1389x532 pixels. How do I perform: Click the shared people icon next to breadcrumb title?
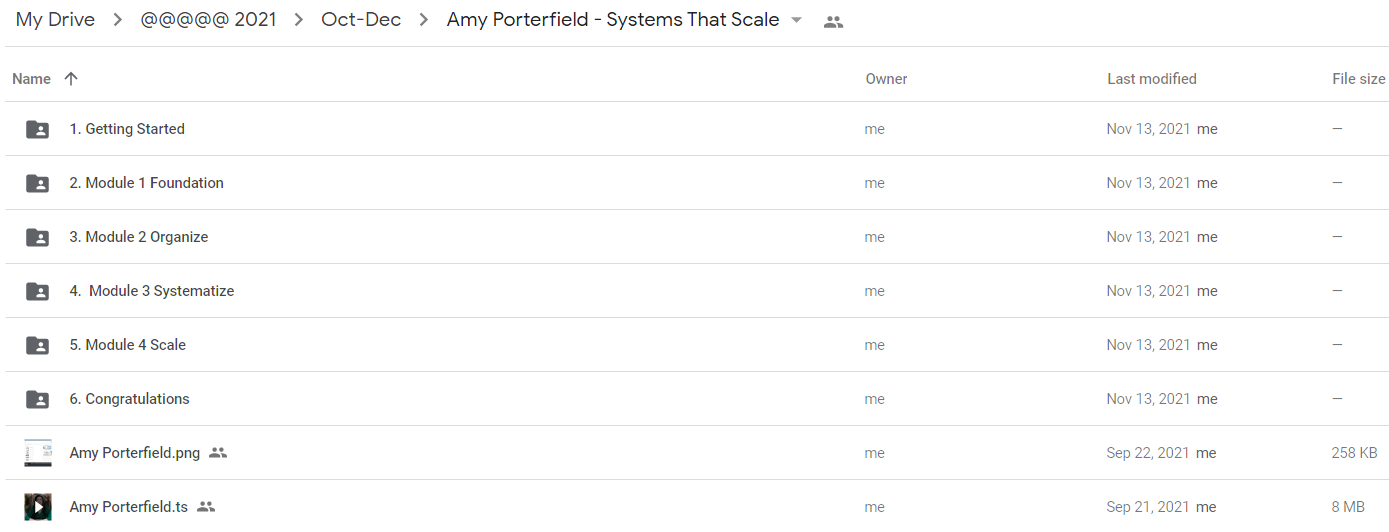tap(833, 21)
